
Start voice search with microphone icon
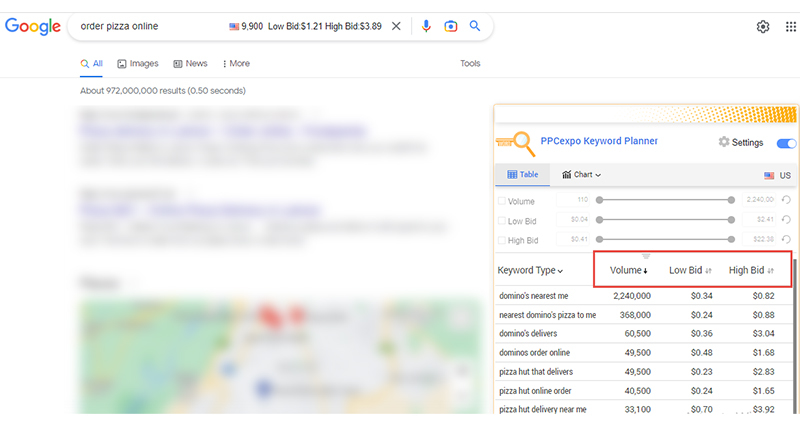(x=426, y=26)
